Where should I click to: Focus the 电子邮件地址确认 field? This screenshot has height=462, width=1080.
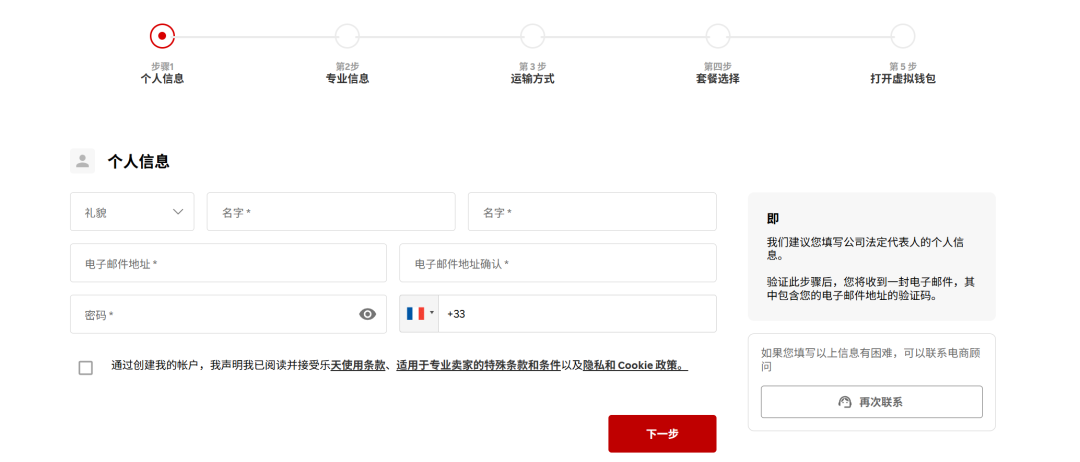[557, 263]
